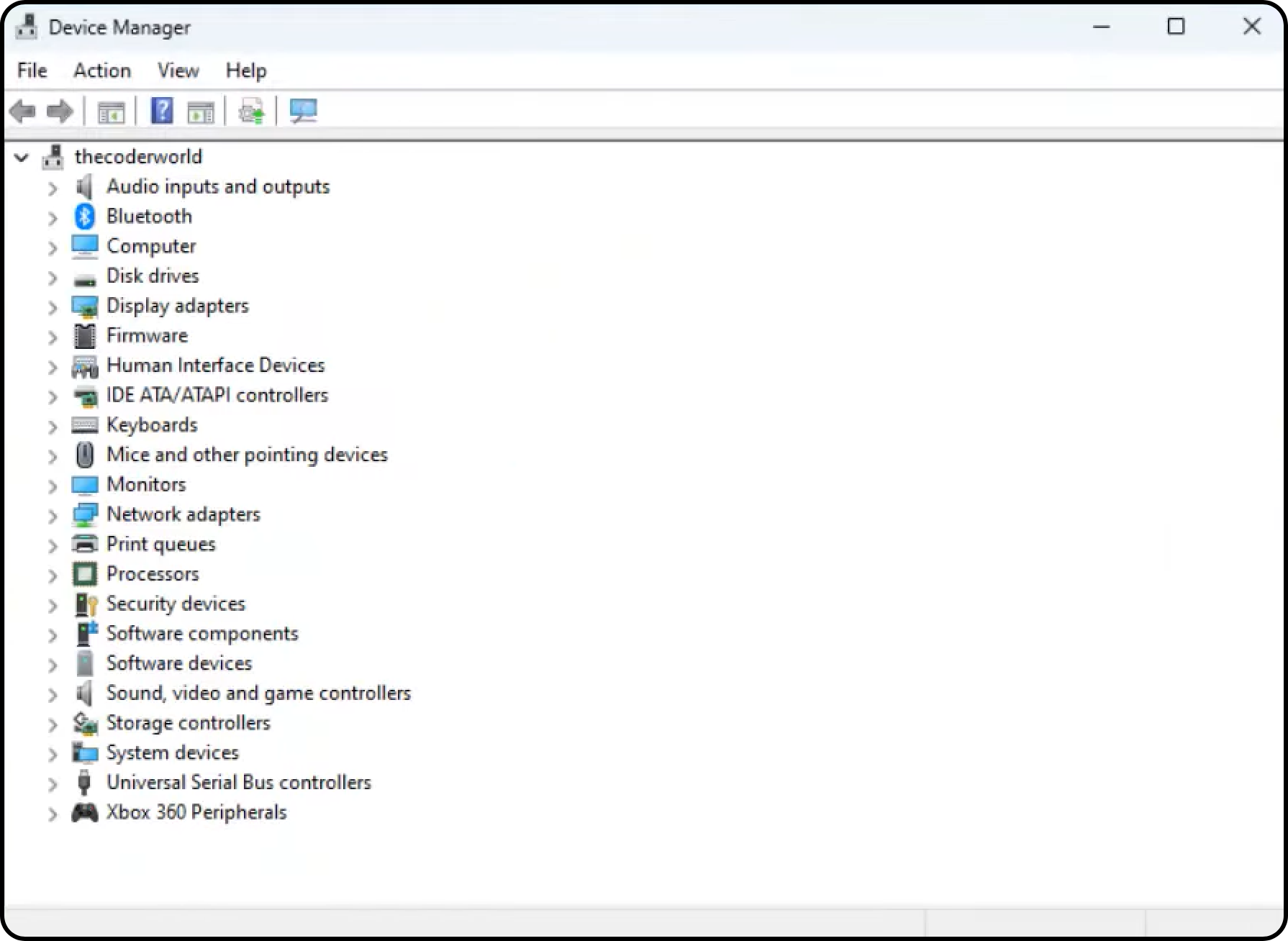Click the USB plug icon
The height and width of the screenshot is (941, 1288).
point(84,783)
